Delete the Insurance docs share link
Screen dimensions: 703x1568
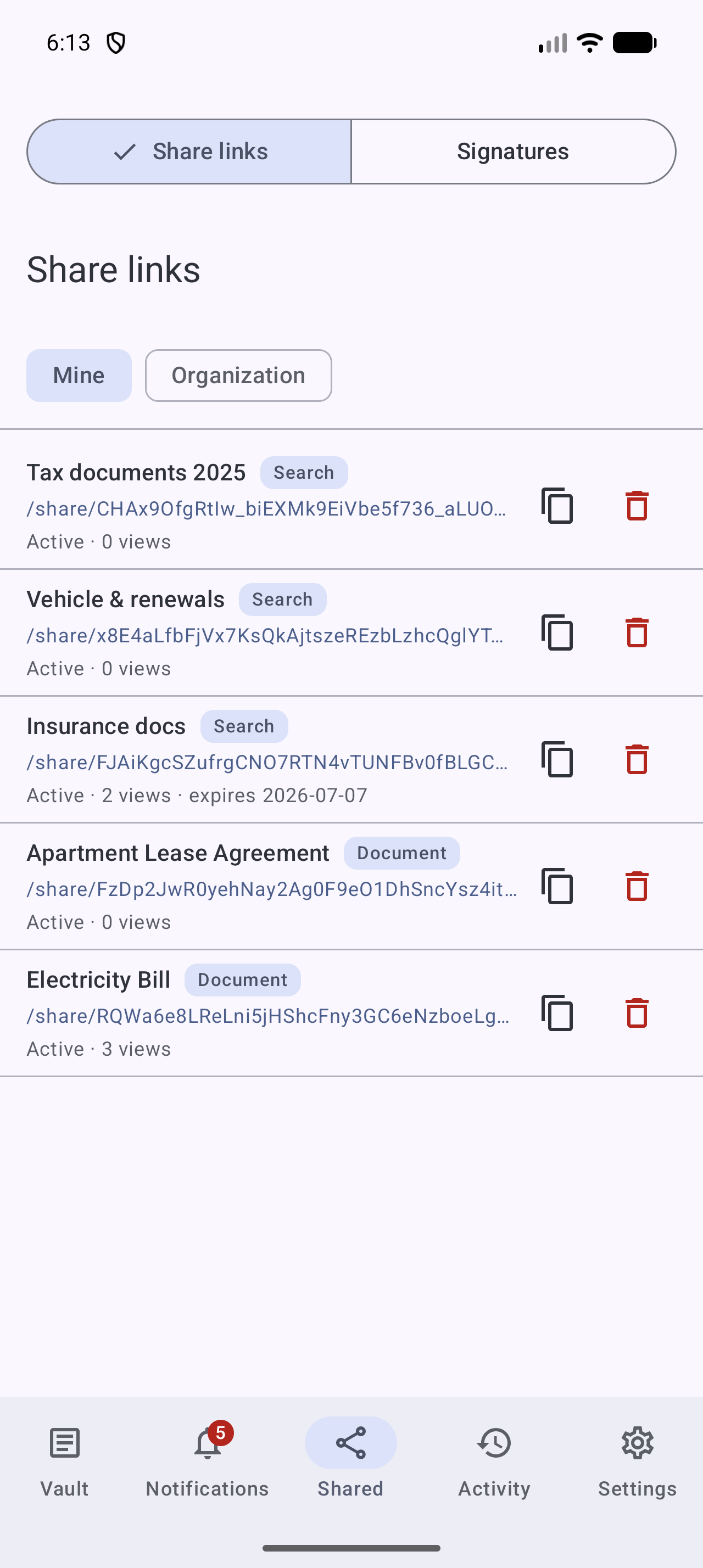pyautogui.click(x=637, y=759)
